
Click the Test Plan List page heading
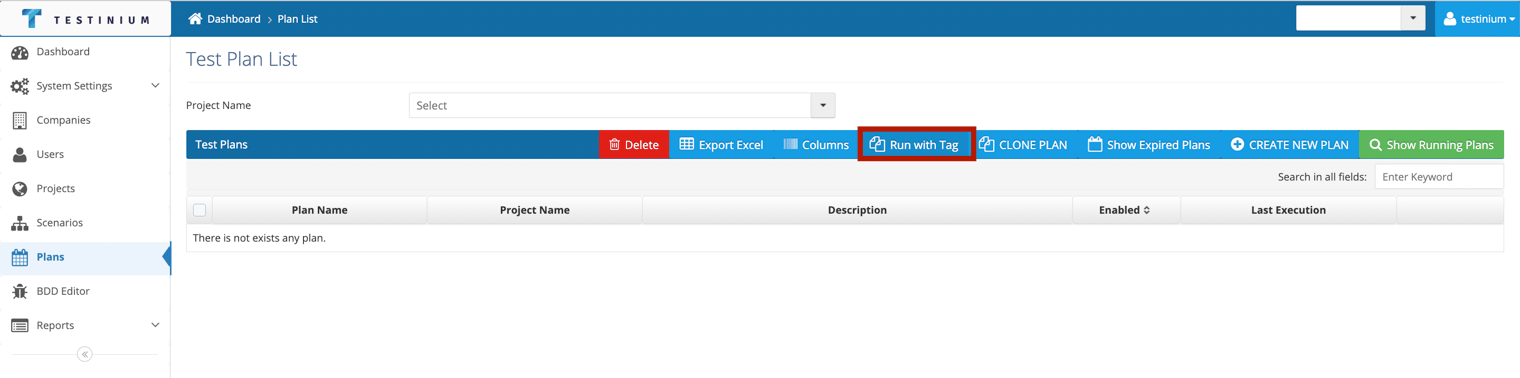point(241,59)
